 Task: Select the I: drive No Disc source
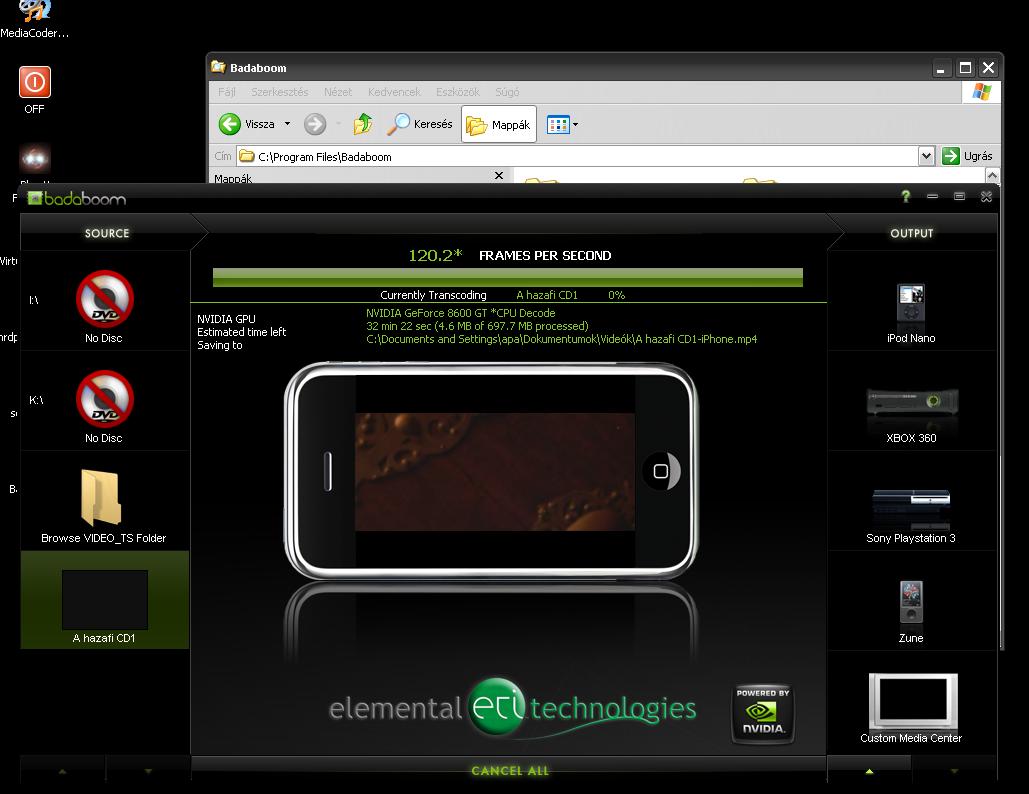104,301
